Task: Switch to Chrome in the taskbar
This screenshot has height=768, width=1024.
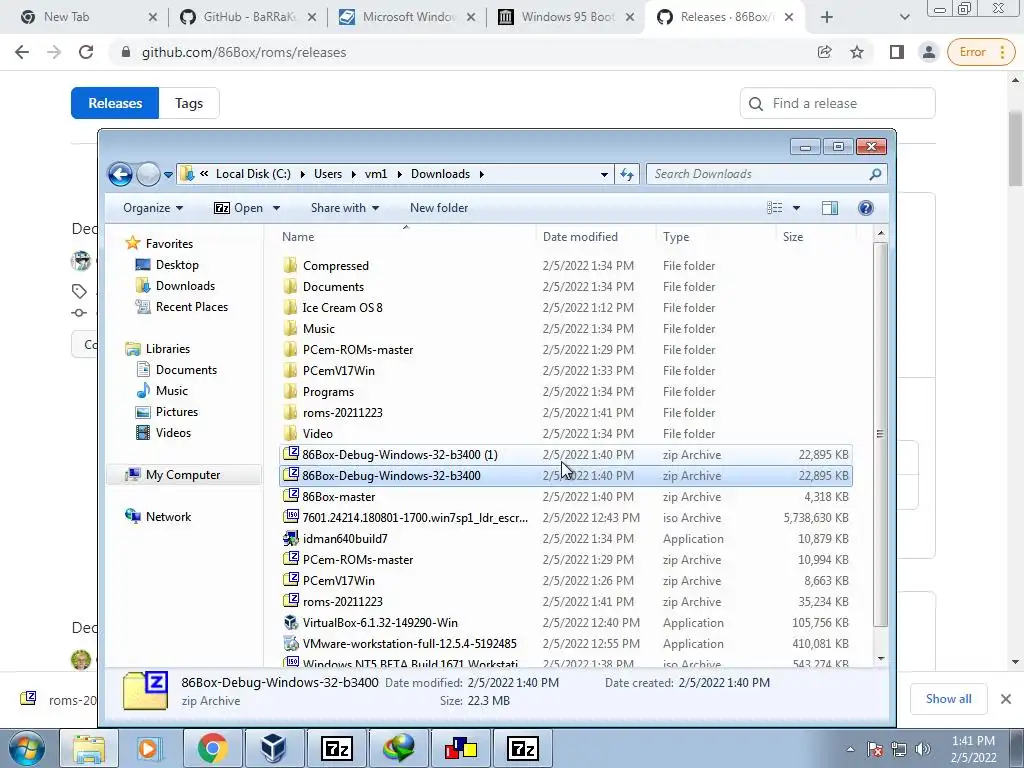Action: point(212,748)
